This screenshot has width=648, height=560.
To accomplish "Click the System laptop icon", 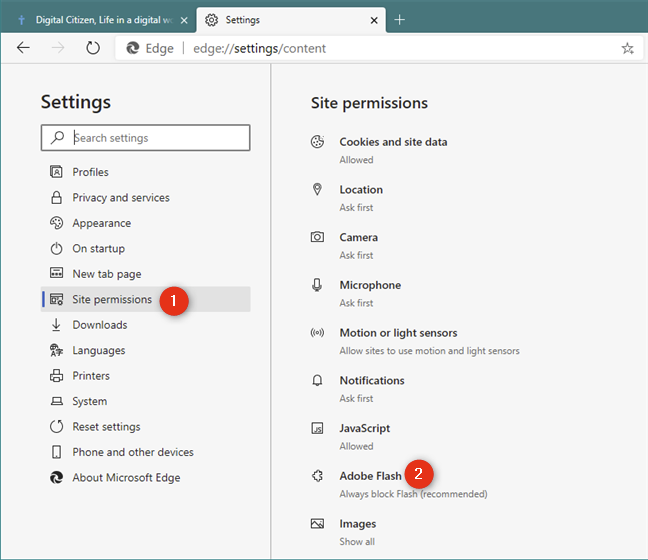I will tap(56, 401).
